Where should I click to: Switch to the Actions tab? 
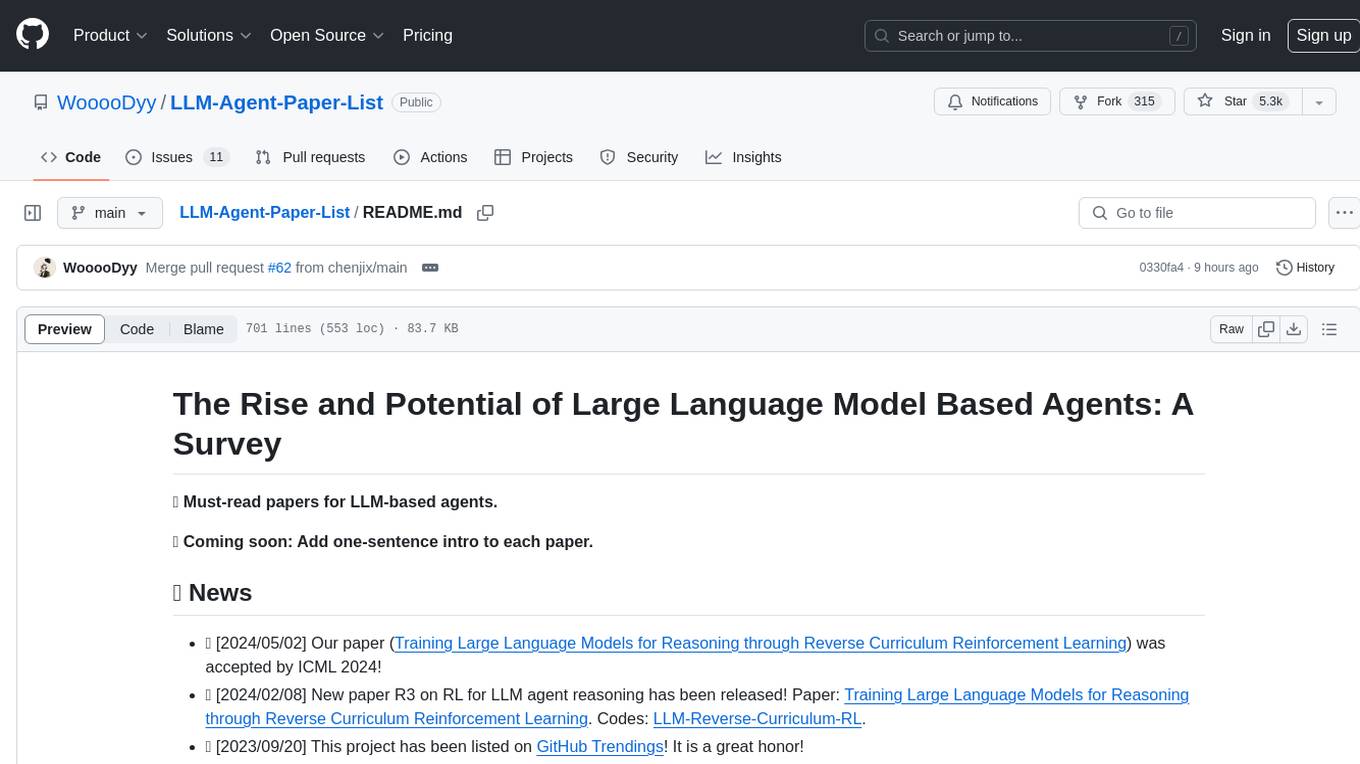(x=430, y=157)
